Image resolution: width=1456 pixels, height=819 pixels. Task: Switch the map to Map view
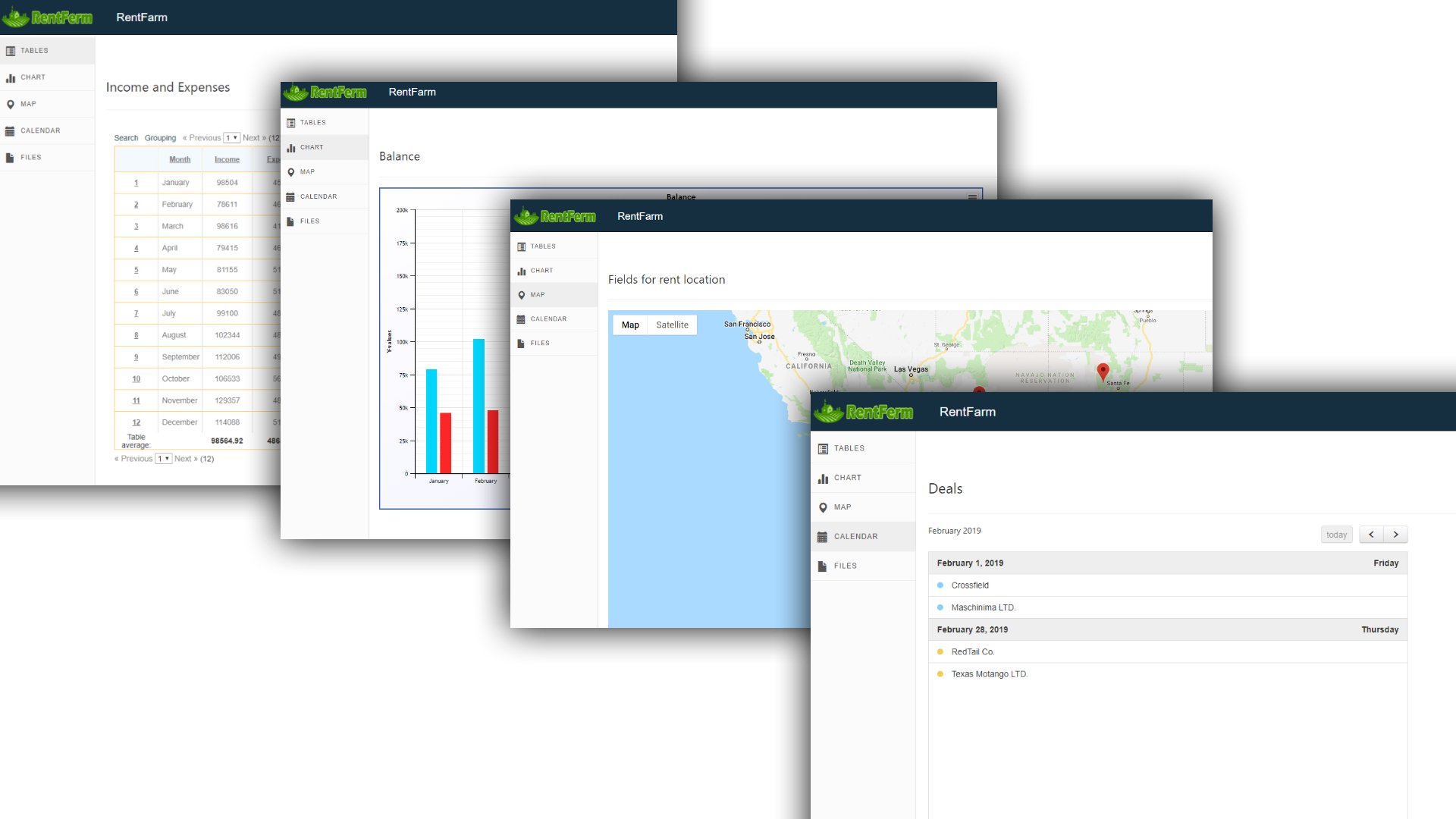coord(630,325)
